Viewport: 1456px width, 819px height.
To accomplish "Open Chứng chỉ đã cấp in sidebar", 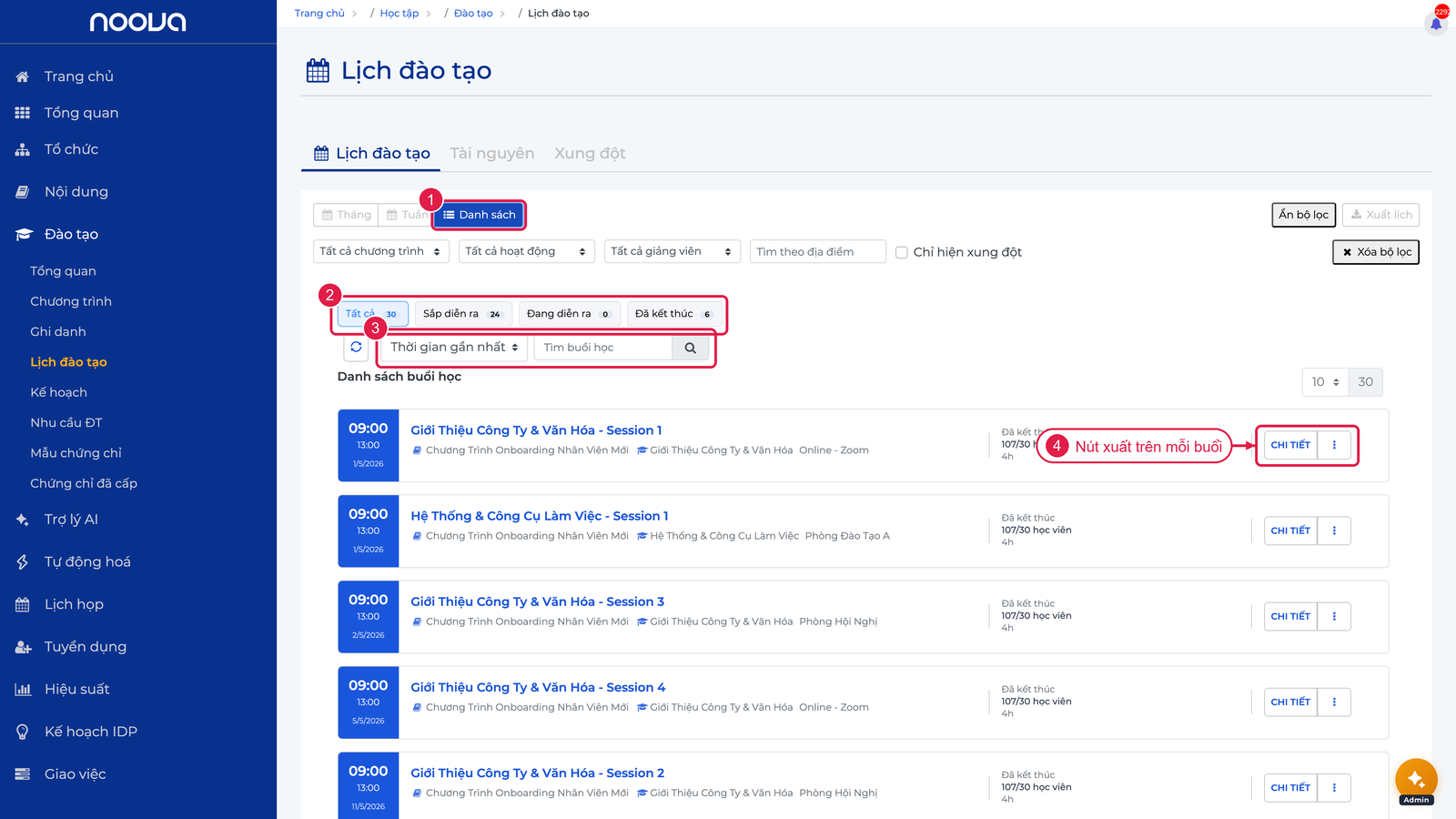I will click(84, 483).
